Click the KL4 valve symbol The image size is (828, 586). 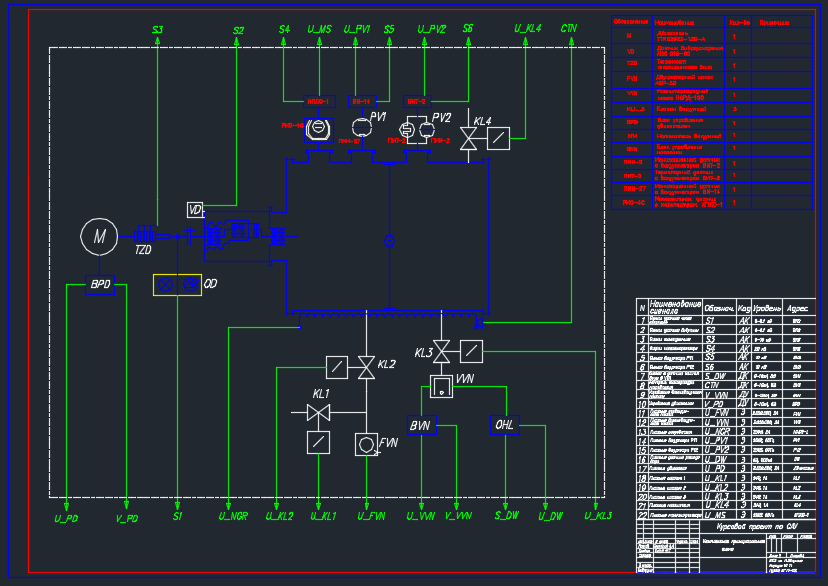pos(468,138)
